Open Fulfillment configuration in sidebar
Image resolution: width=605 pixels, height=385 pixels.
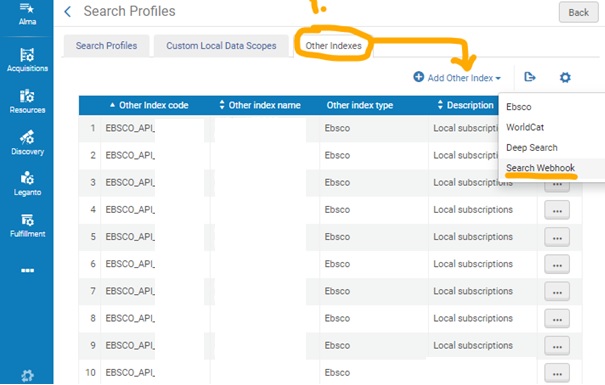click(x=27, y=226)
